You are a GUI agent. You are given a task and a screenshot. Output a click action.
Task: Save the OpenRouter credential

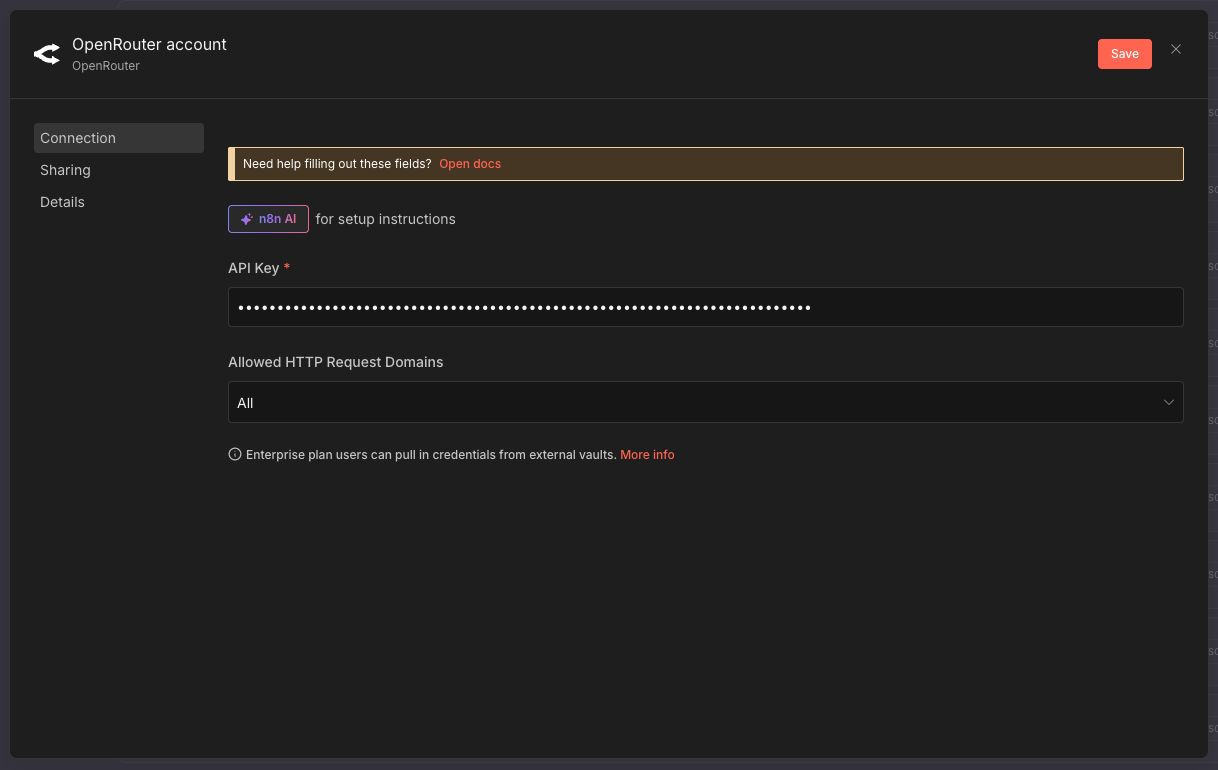click(1124, 54)
